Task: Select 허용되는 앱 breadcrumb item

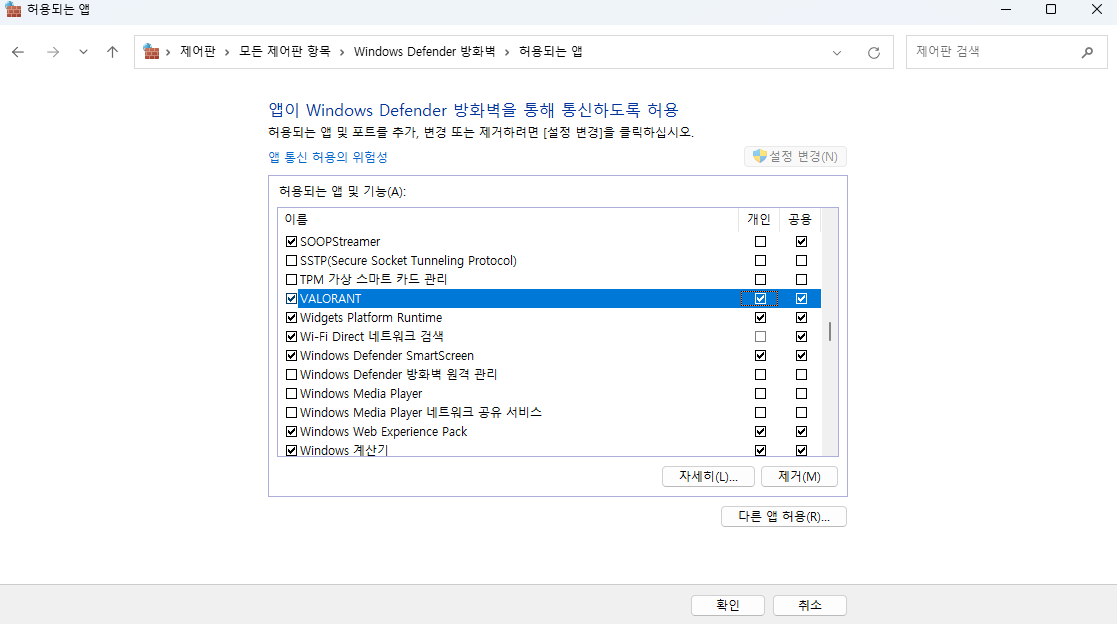Action: click(x=551, y=51)
